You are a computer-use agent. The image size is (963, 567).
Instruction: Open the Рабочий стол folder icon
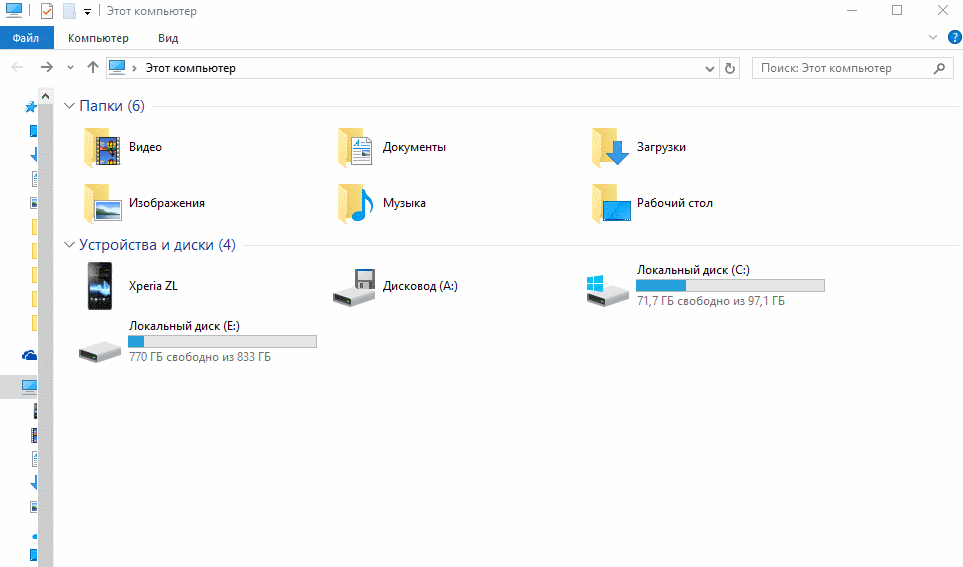coord(611,203)
